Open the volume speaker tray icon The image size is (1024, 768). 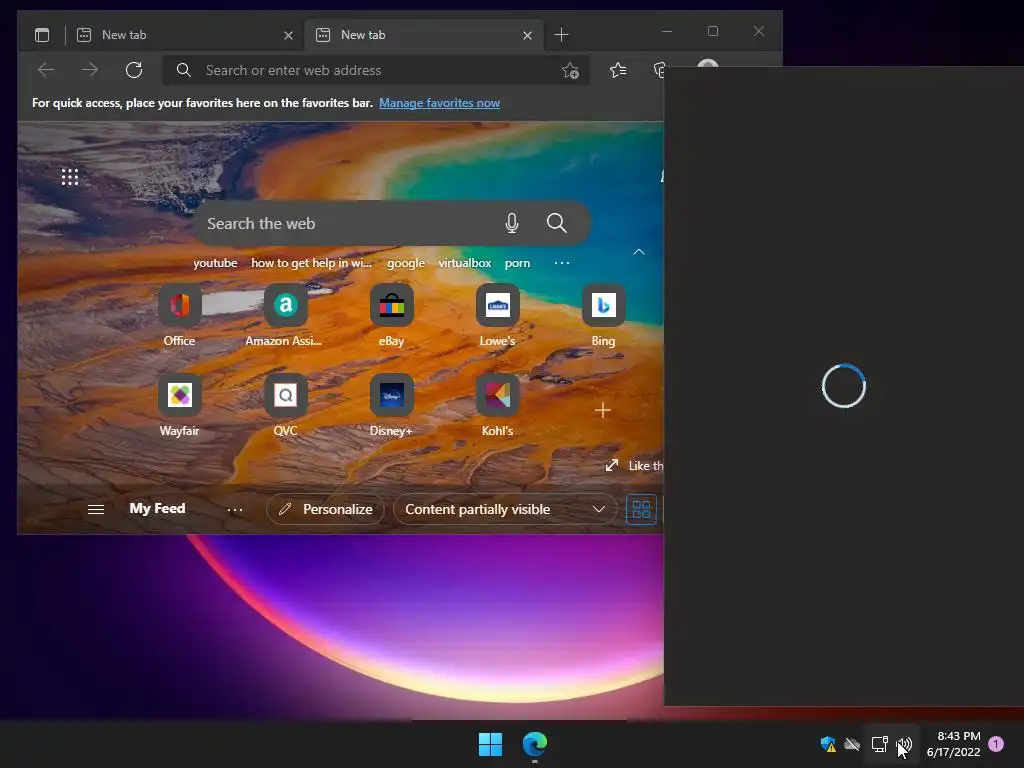coord(904,744)
